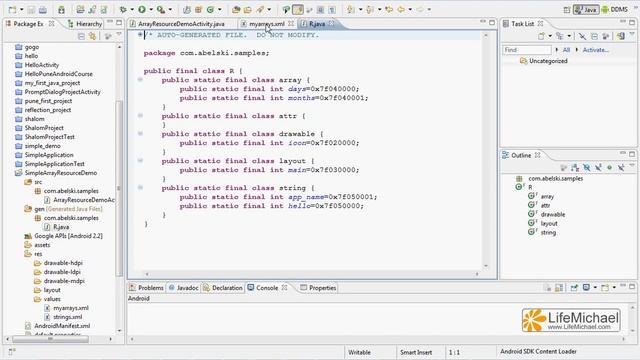Open the New file dropdown arrow

(x=21, y=9)
